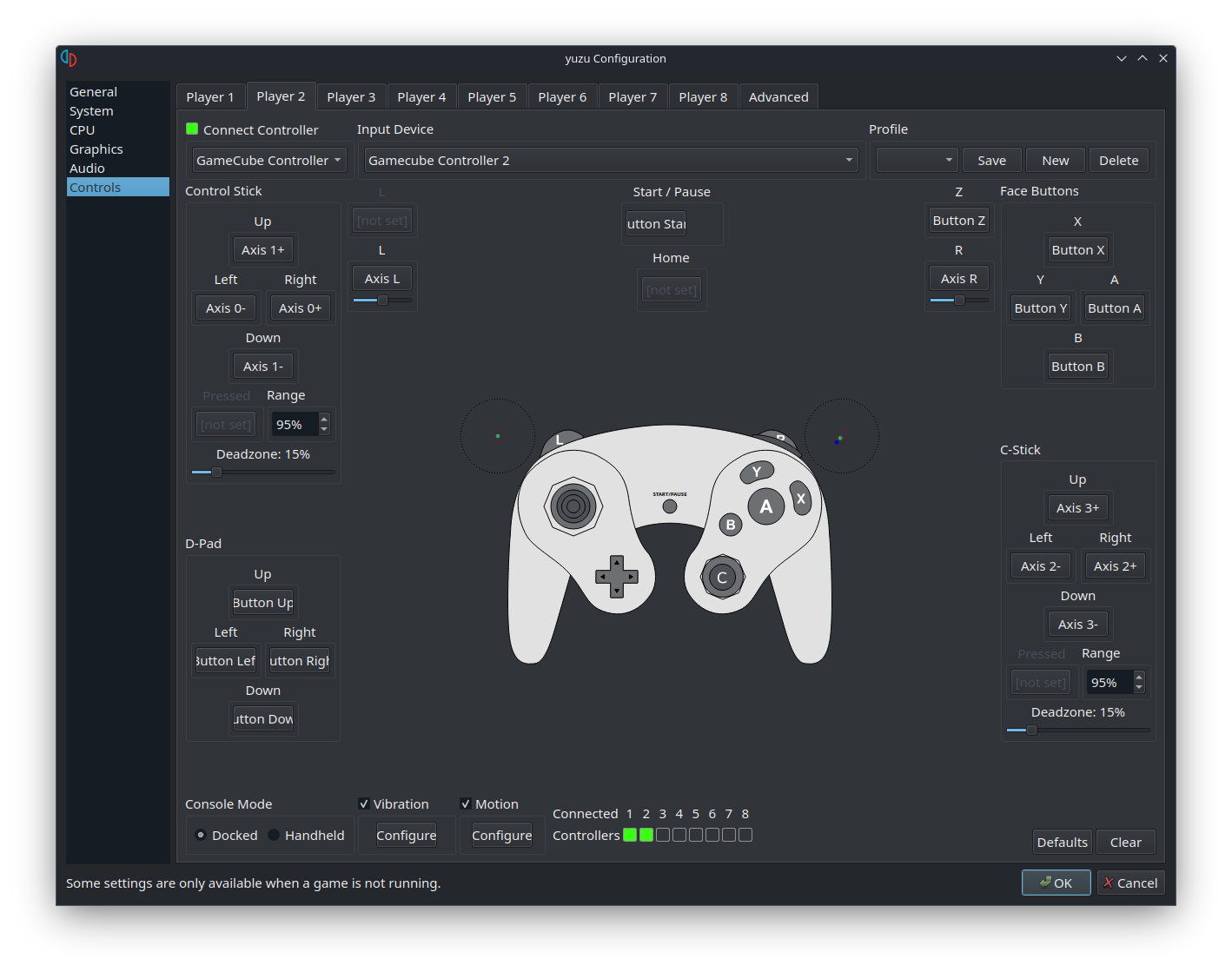Image resolution: width=1232 pixels, height=972 pixels.
Task: Click the Defaults button
Action: 1062,842
